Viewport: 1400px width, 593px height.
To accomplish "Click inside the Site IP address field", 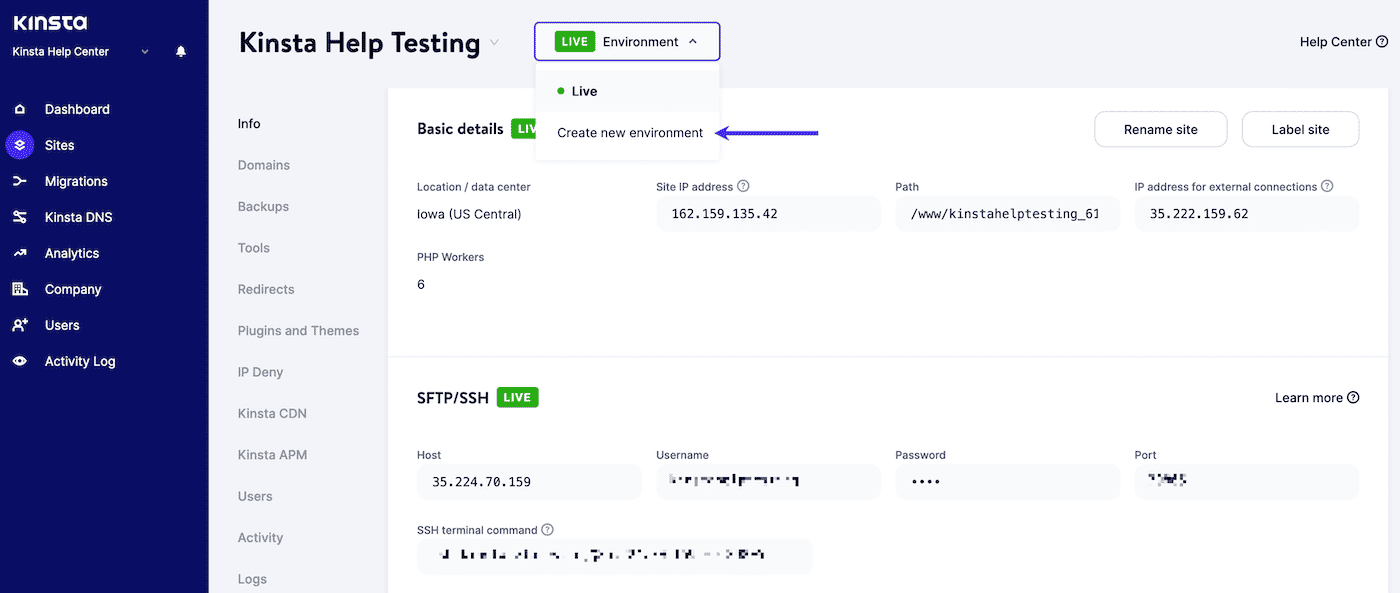I will [768, 213].
